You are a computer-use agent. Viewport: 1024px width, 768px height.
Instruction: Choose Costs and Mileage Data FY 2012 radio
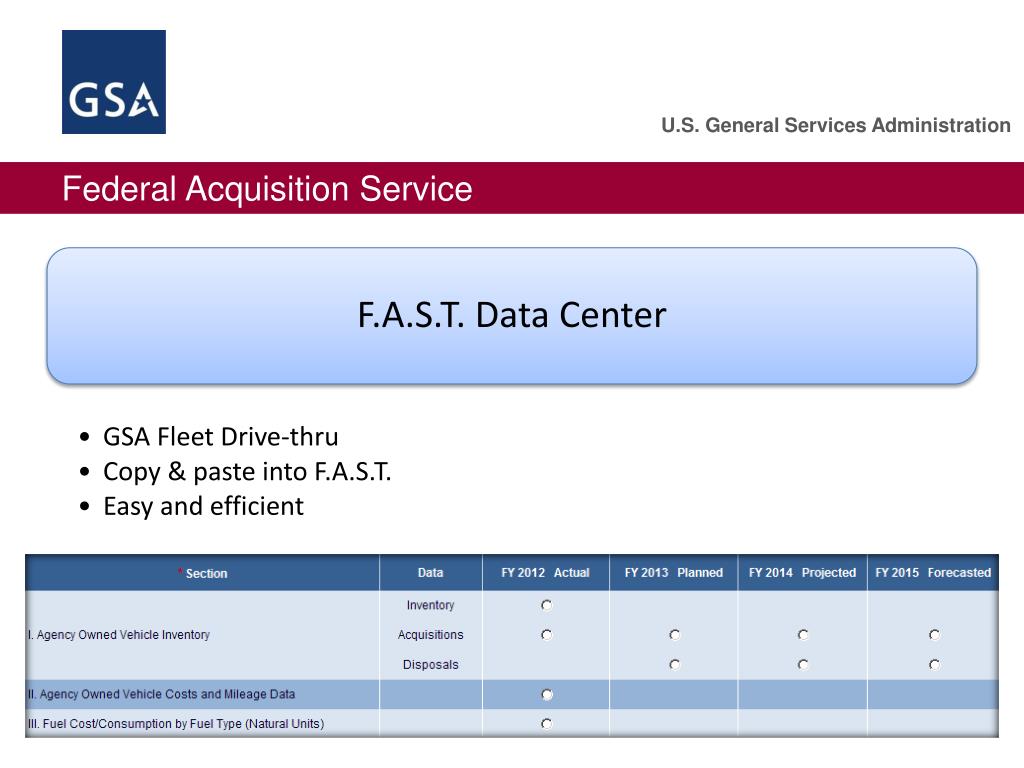pos(547,695)
